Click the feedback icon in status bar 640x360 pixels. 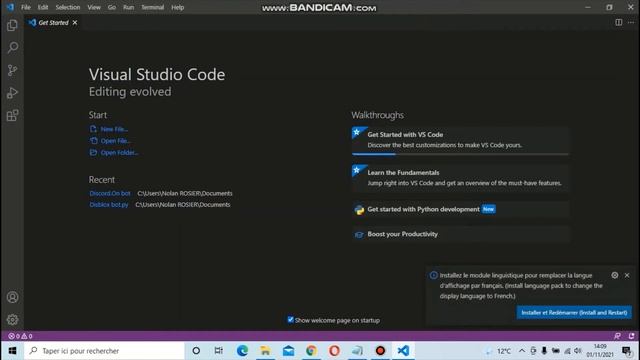coord(617,336)
